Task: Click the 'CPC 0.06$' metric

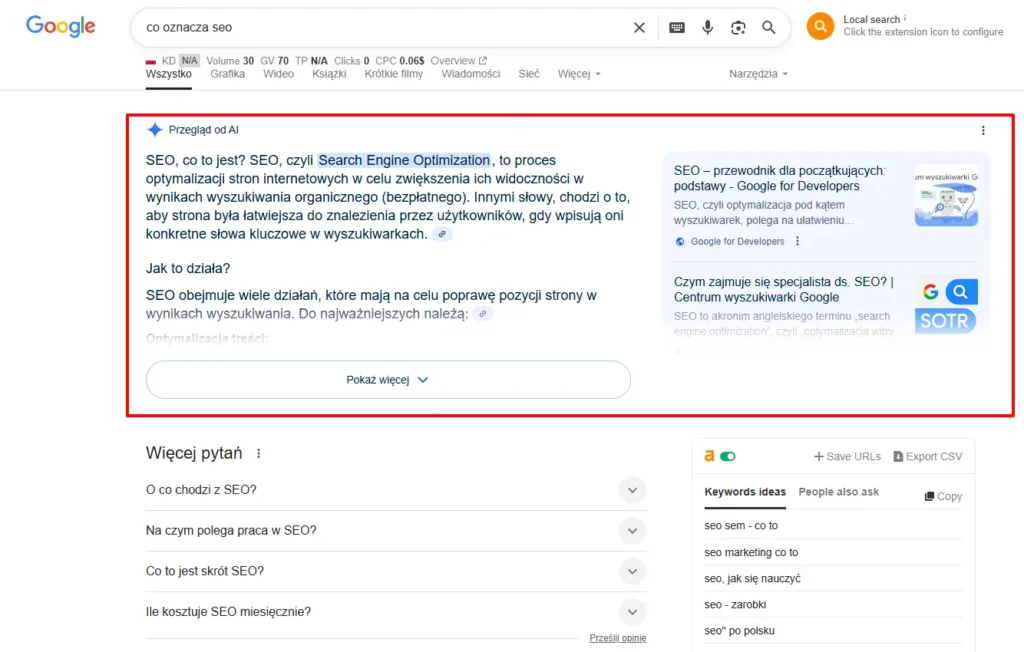Action: [x=400, y=61]
